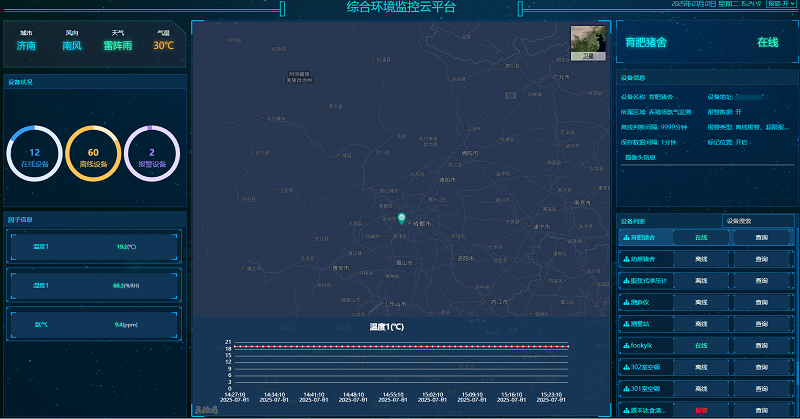Viewport: 800px width, 419px height.
Task: Click the fookyik device network icon
Action: tap(625, 345)
